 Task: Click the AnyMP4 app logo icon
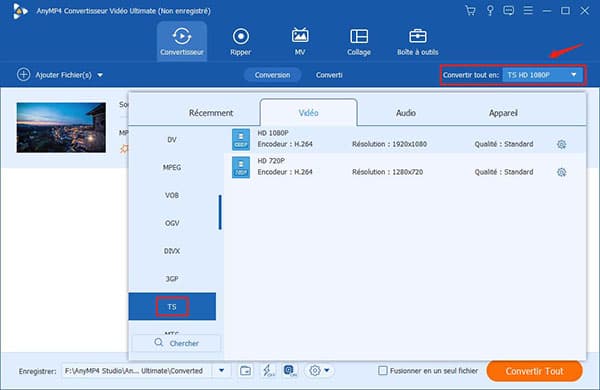(20, 11)
